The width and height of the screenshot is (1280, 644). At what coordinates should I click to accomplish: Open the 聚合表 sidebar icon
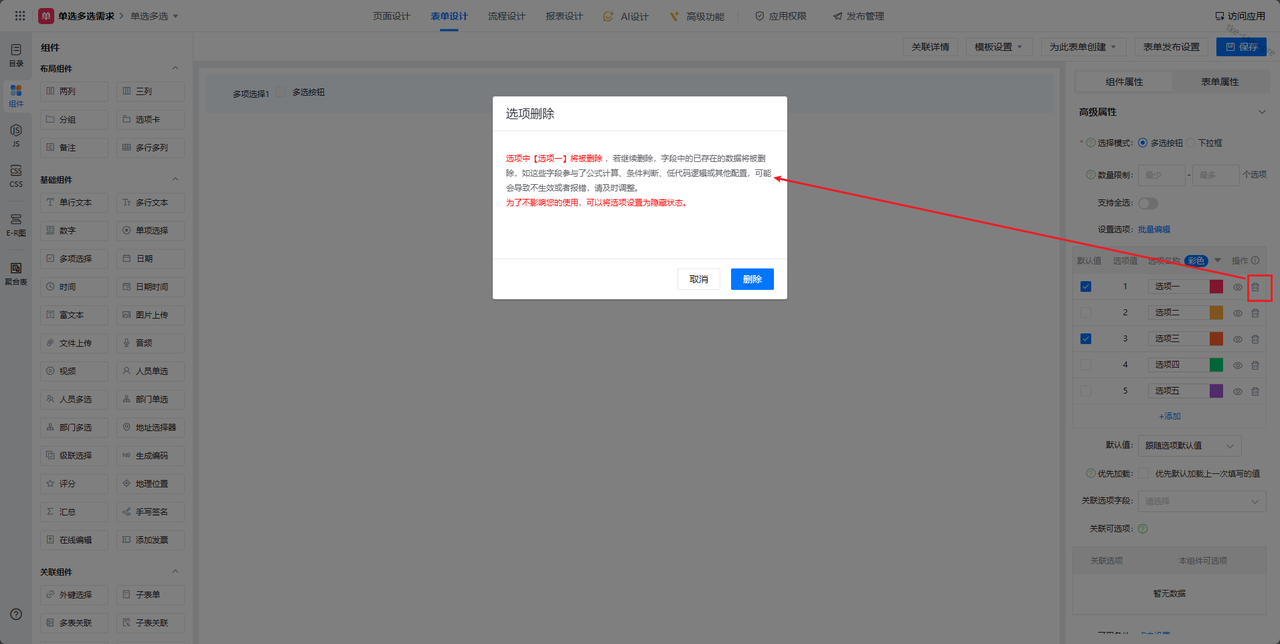click(x=16, y=273)
